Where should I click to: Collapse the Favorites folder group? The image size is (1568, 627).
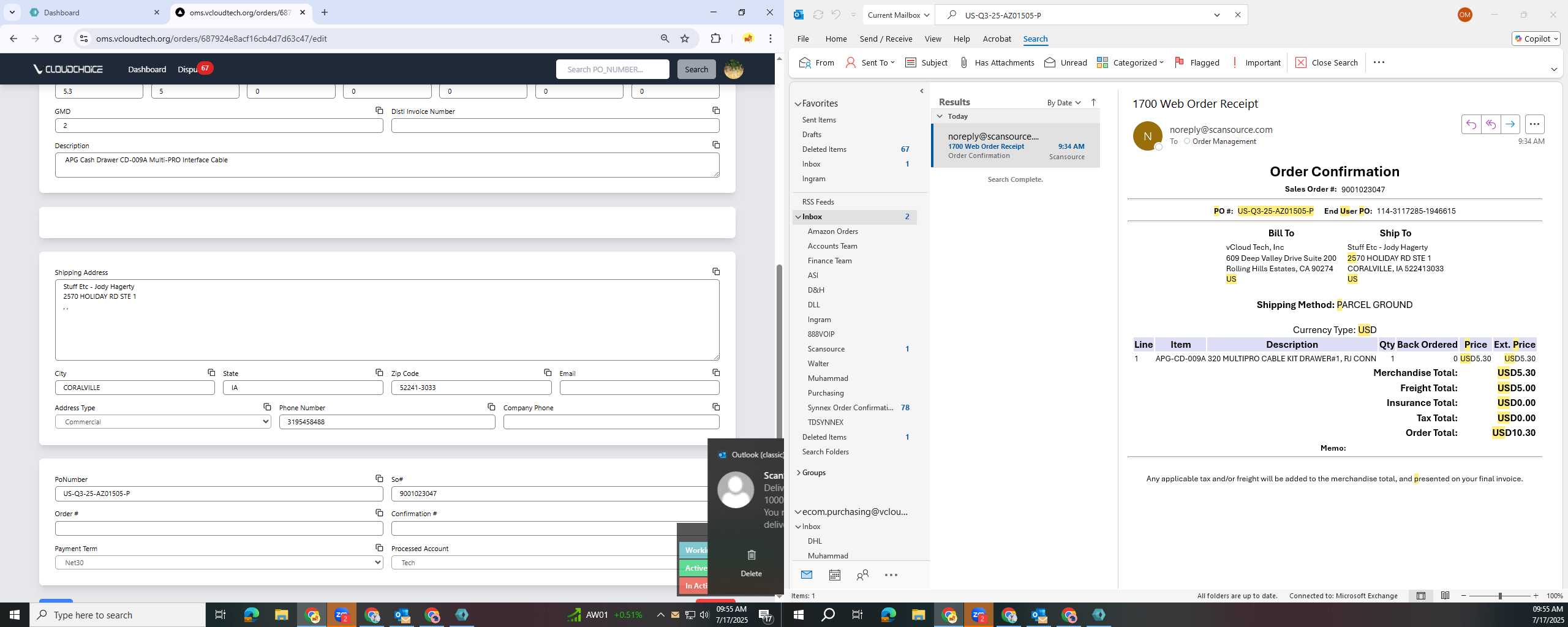(798, 104)
